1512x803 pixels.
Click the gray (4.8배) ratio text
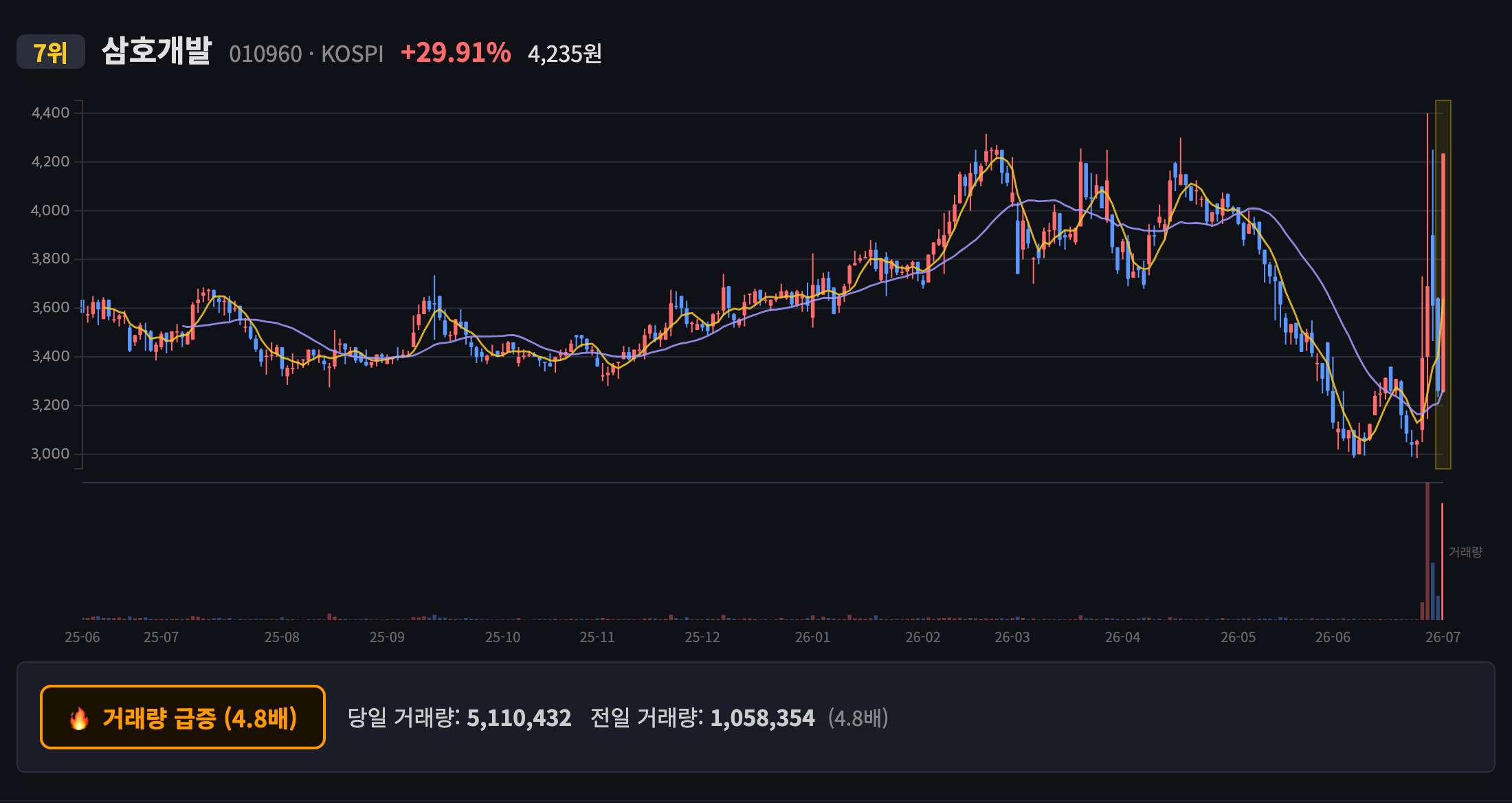click(858, 718)
